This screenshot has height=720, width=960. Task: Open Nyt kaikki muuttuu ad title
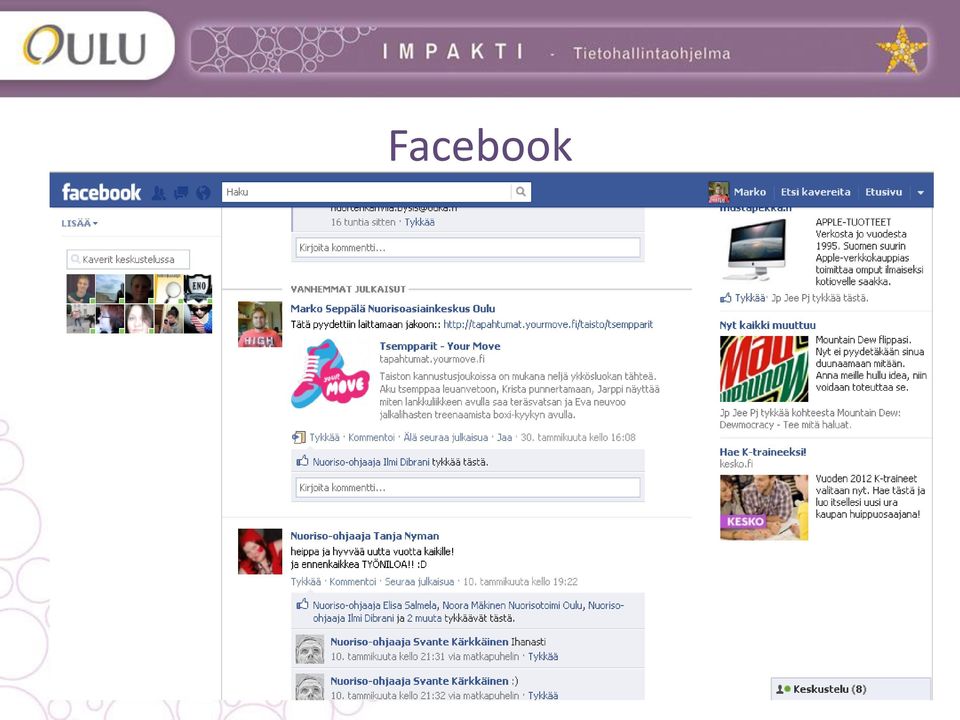[768, 325]
